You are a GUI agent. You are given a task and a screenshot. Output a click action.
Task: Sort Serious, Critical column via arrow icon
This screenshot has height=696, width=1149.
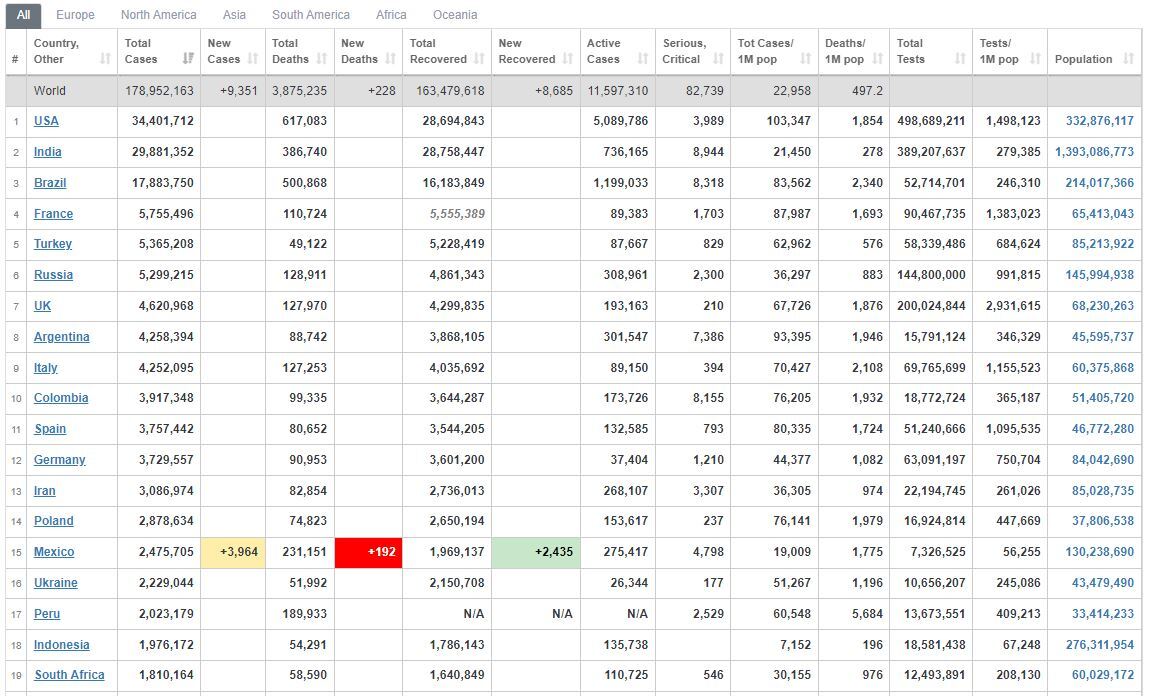pyautogui.click(x=719, y=59)
